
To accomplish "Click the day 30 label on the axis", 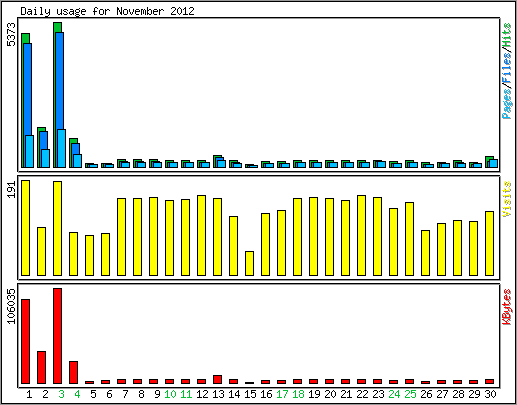I will tap(490, 394).
